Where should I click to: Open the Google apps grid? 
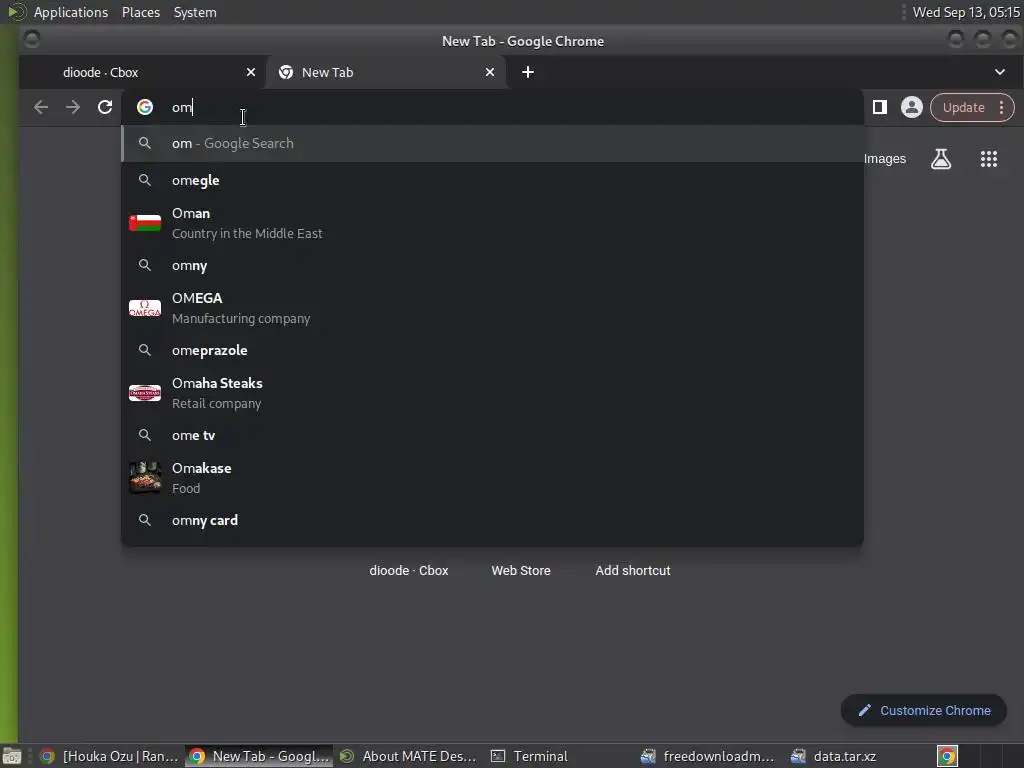(989, 159)
